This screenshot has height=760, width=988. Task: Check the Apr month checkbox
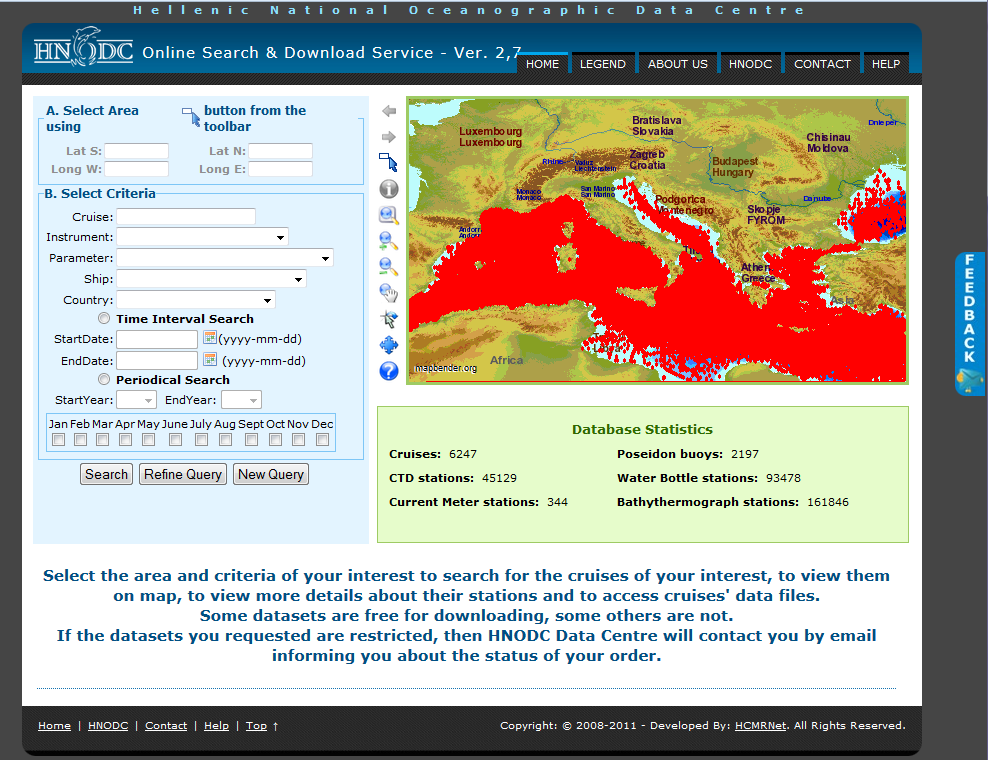click(x=125, y=439)
